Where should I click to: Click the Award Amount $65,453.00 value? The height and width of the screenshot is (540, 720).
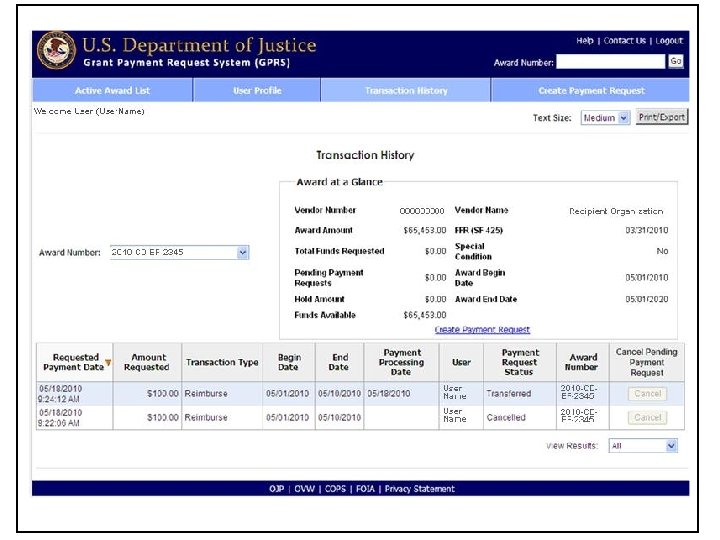(425, 230)
